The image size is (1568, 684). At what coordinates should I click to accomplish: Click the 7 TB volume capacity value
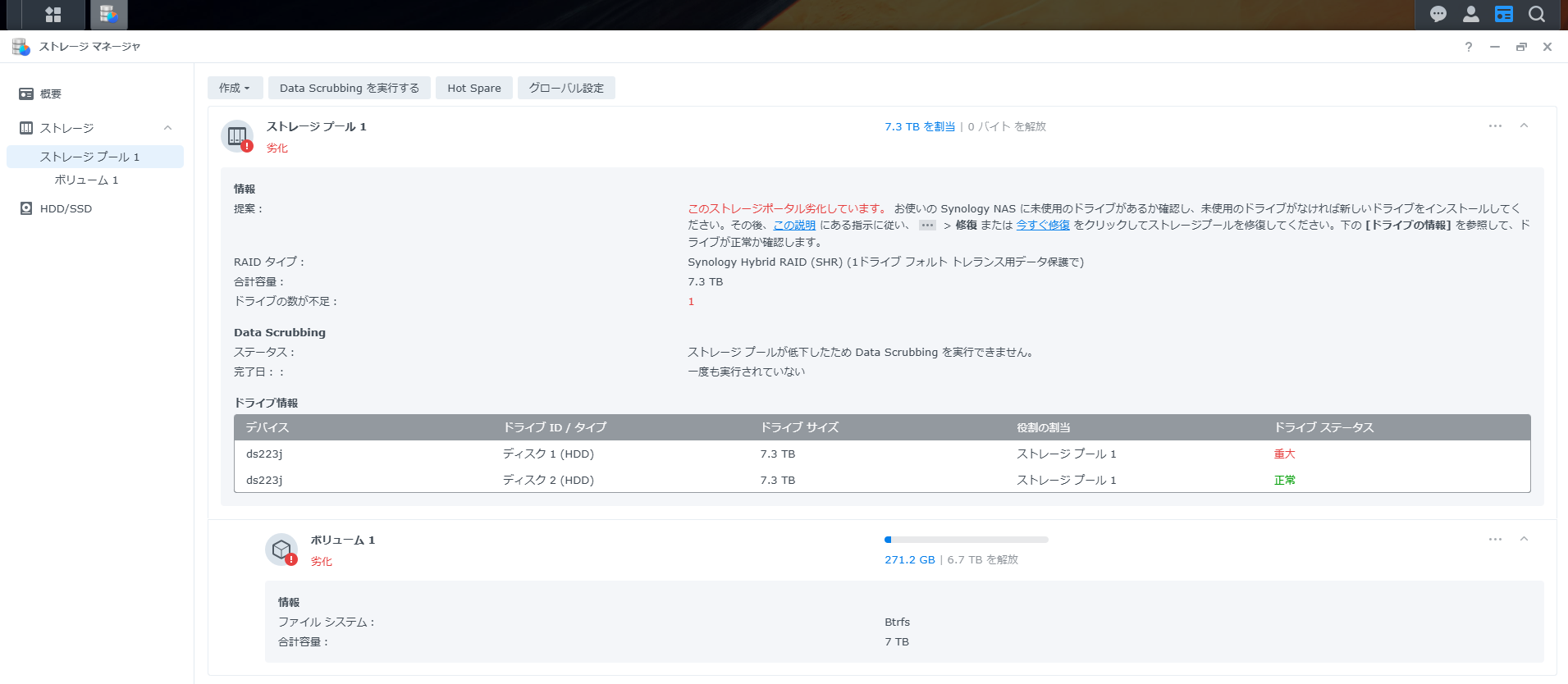897,641
